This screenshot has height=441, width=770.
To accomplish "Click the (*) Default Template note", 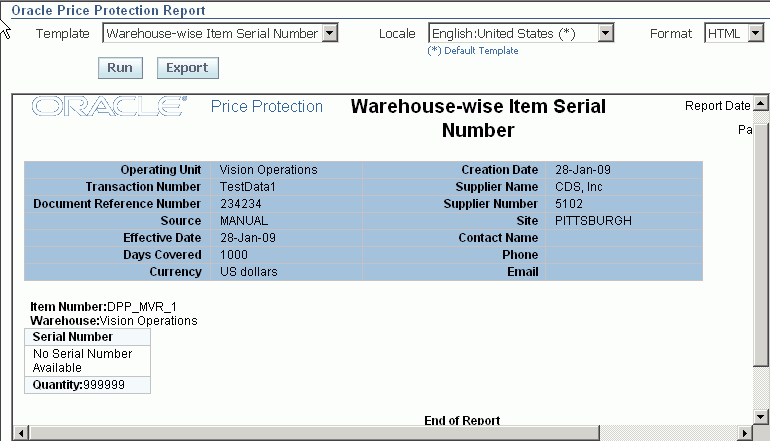I will pos(473,51).
